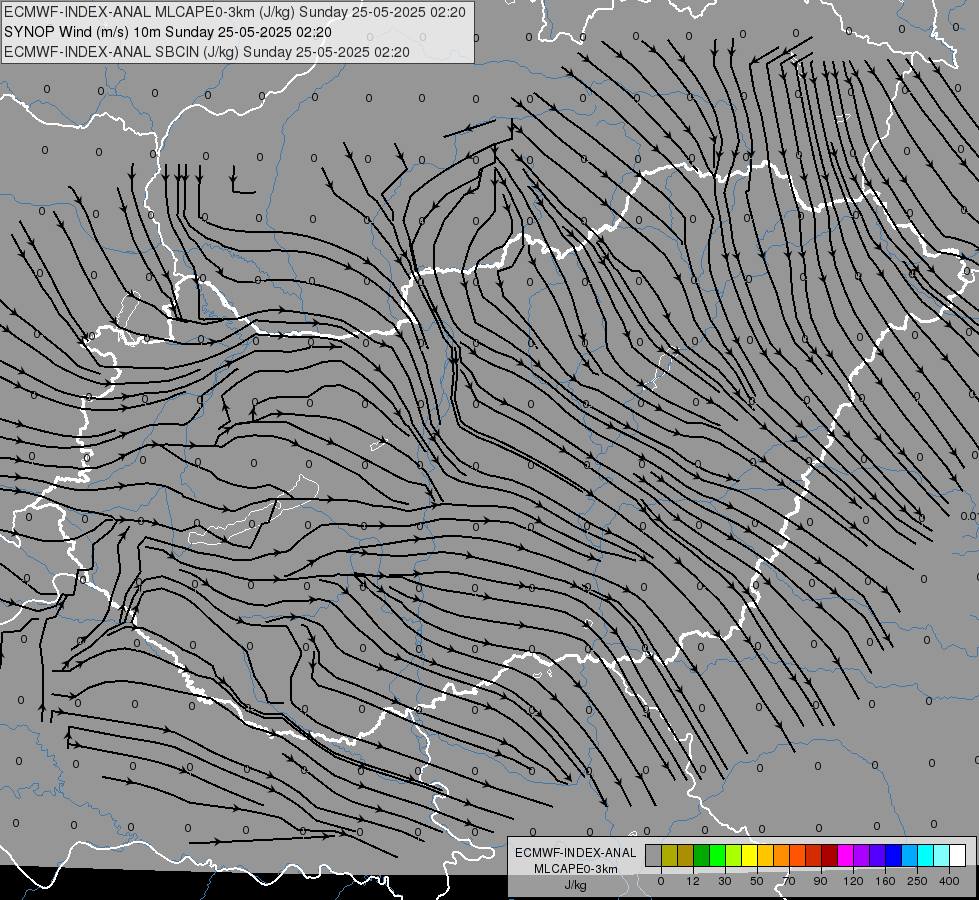The width and height of the screenshot is (979, 900).
Task: Click the bright green legend swatch
Action: point(717,855)
